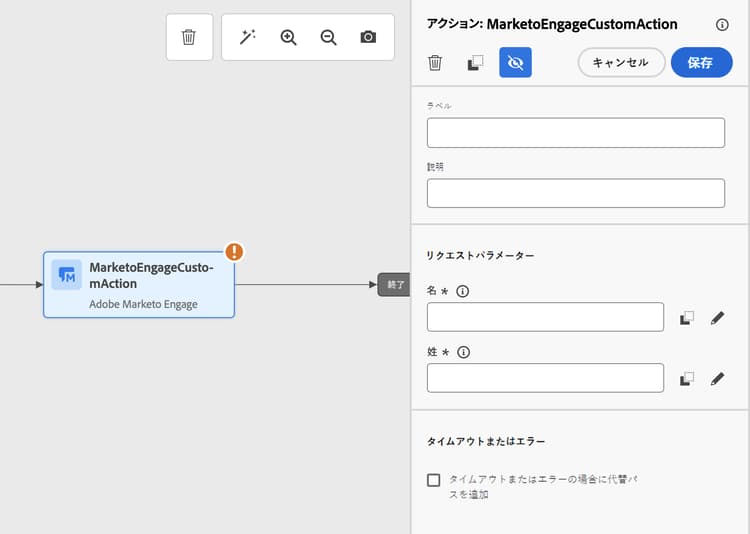Click the 保存 button
The height and width of the screenshot is (534, 750).
[701, 63]
